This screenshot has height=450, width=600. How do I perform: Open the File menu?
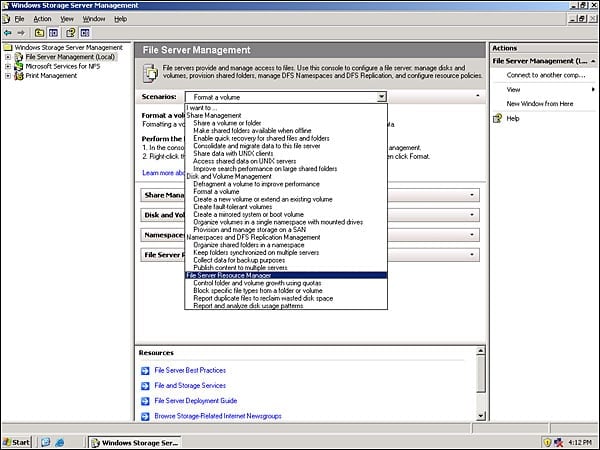[19, 19]
